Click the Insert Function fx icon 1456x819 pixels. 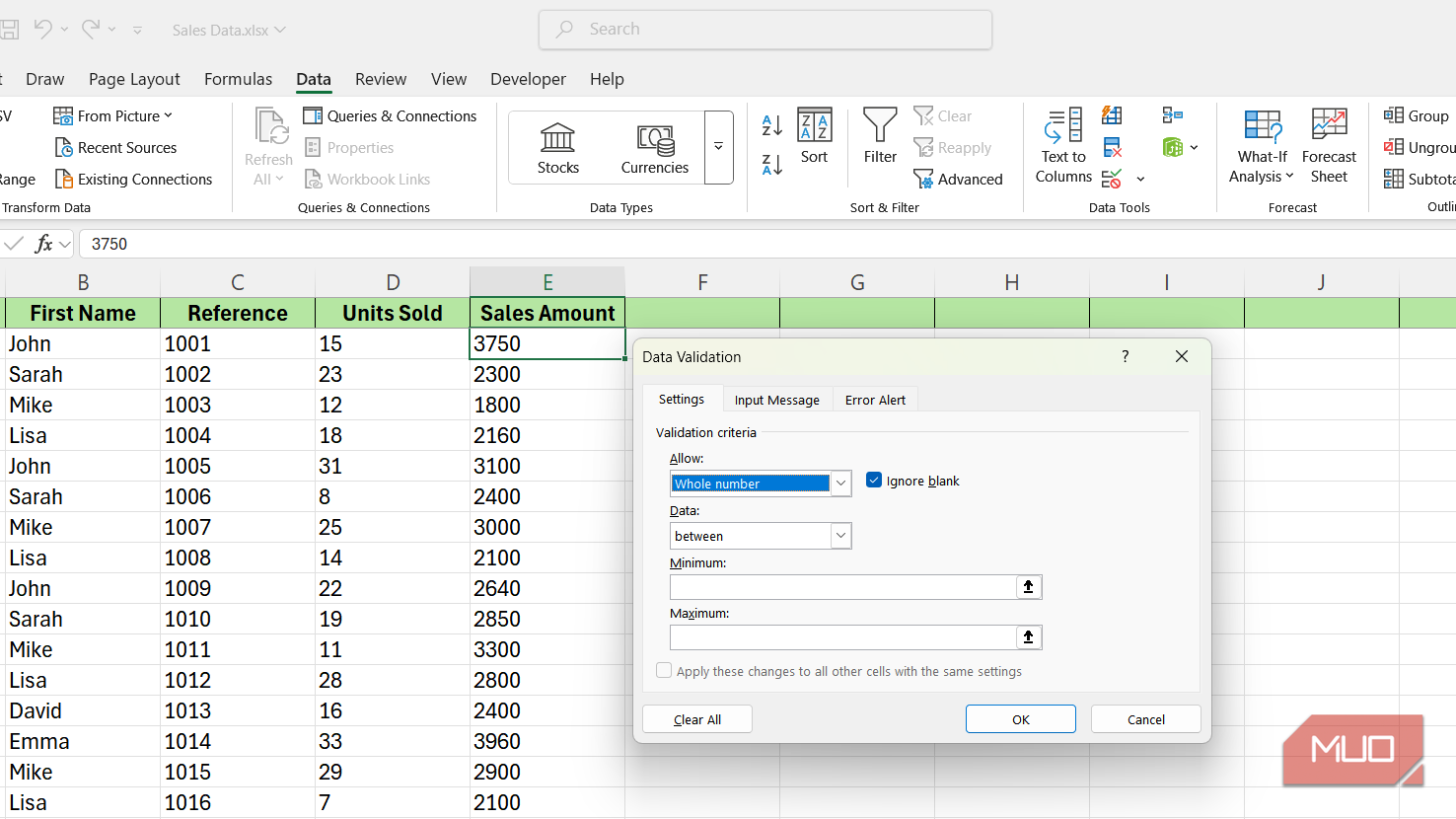tap(43, 244)
